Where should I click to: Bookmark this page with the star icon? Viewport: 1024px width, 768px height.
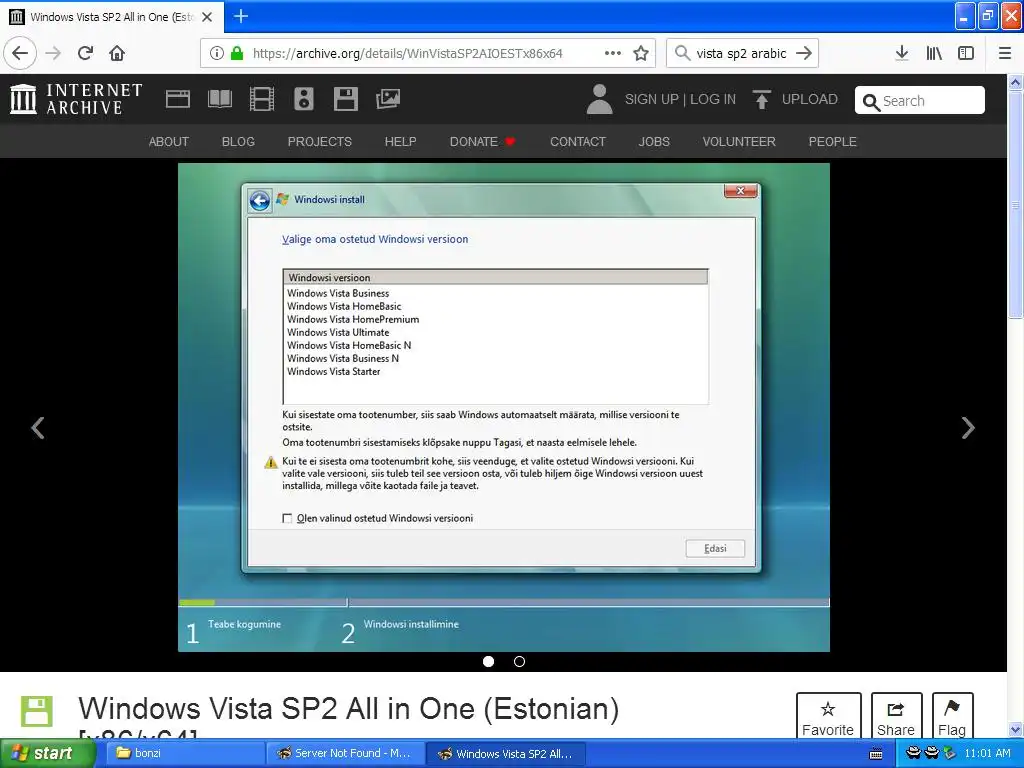(641, 53)
